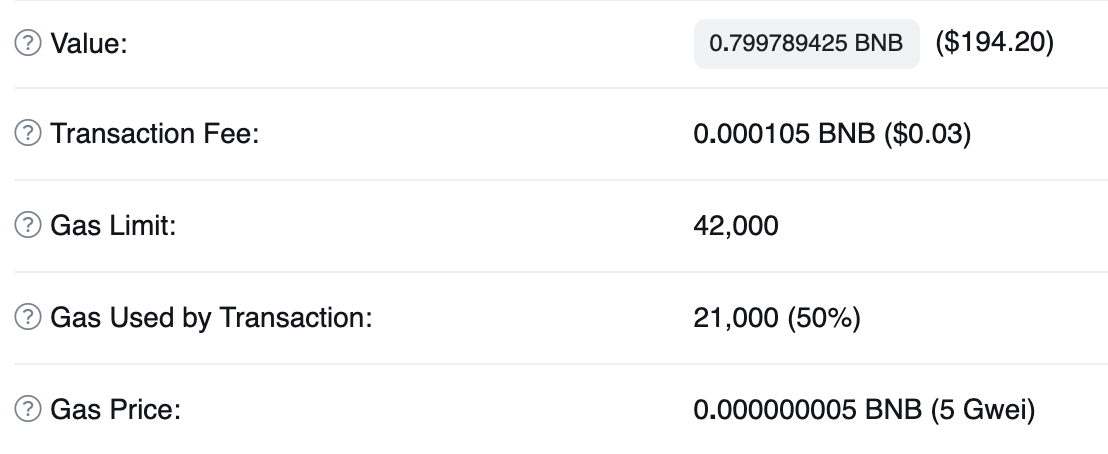Click the 0.799789425 BNB value badge

pyautogui.click(x=806, y=44)
